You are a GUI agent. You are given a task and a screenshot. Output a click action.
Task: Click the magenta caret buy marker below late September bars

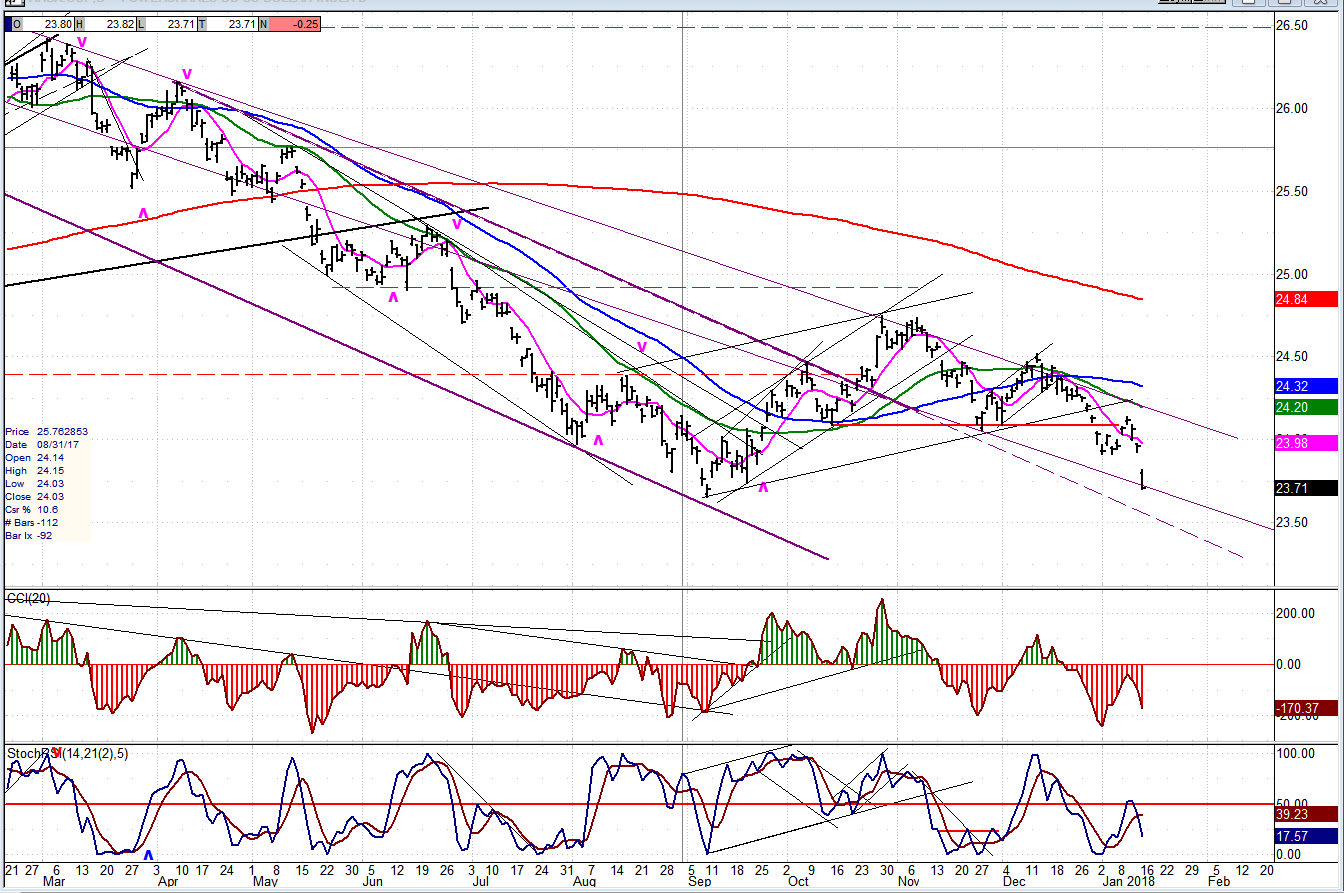(x=763, y=487)
